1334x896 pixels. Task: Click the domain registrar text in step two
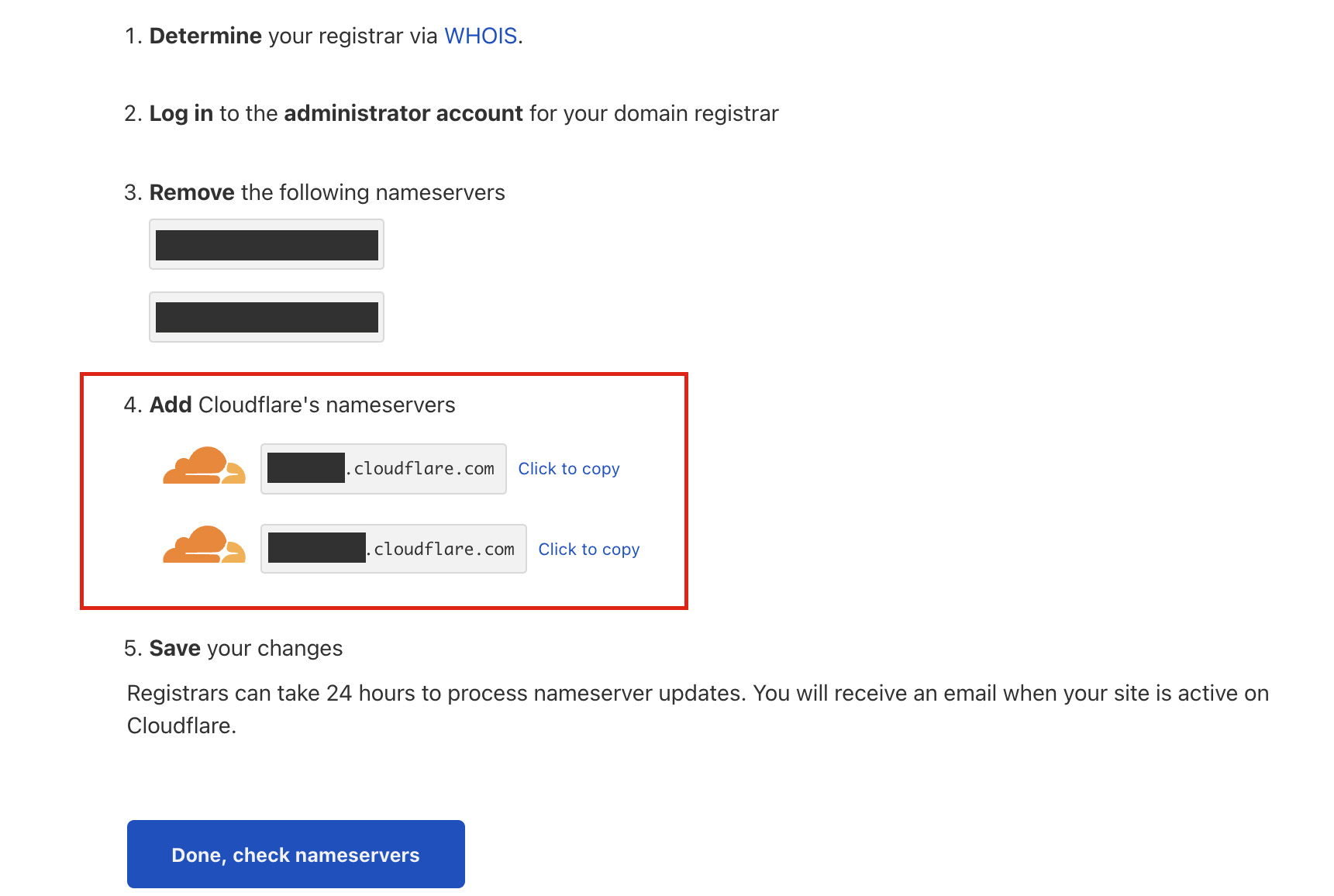pyautogui.click(x=696, y=113)
